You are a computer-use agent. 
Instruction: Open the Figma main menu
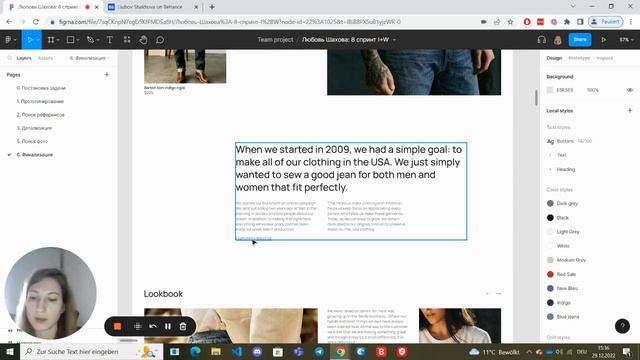[8, 40]
